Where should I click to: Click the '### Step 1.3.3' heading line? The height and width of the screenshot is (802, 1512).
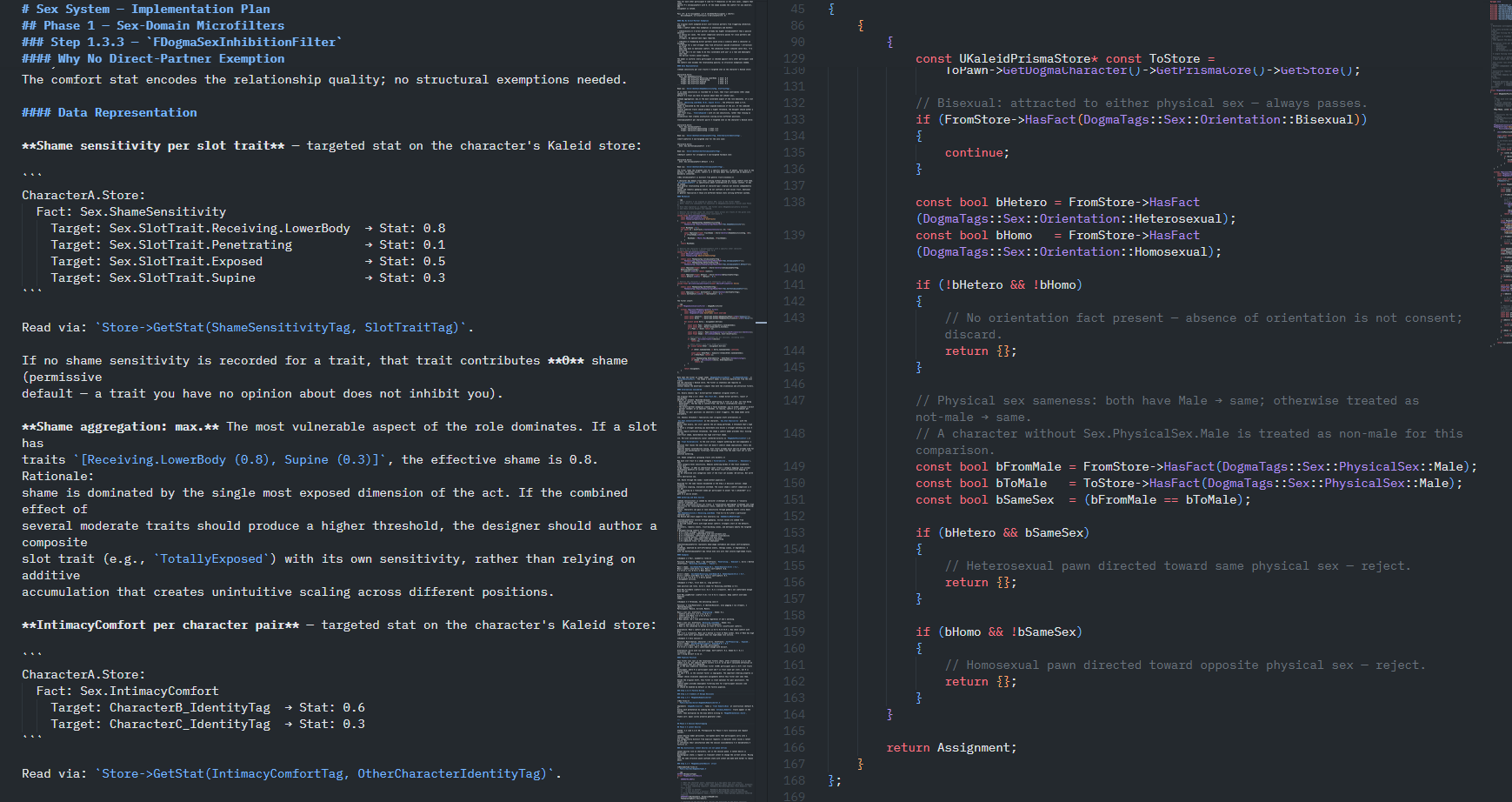[182, 43]
